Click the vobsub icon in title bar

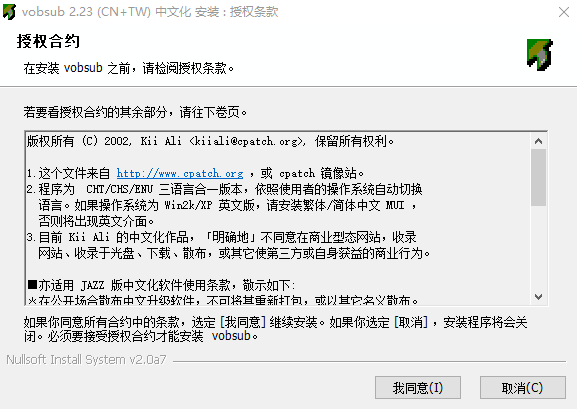[9, 12]
